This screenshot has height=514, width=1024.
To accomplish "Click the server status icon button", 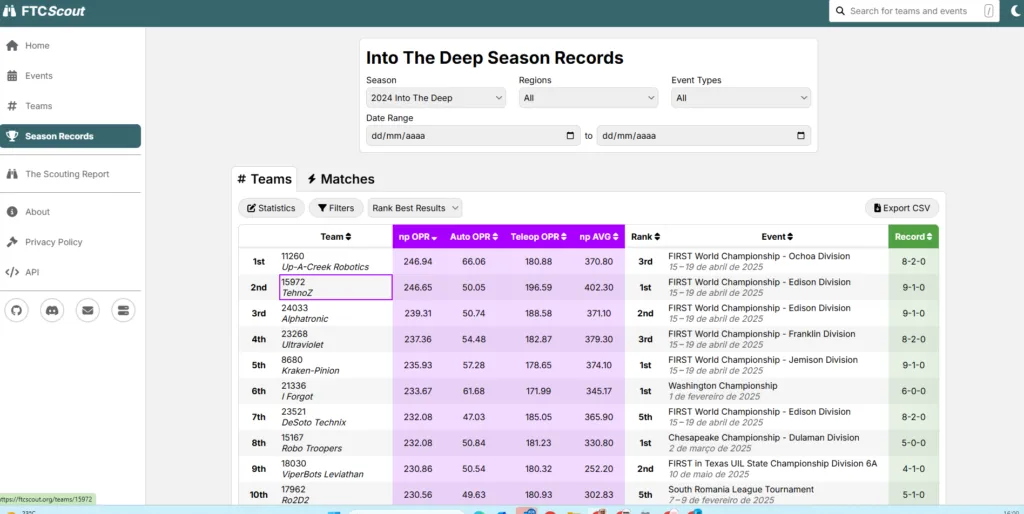I will coord(123,311).
